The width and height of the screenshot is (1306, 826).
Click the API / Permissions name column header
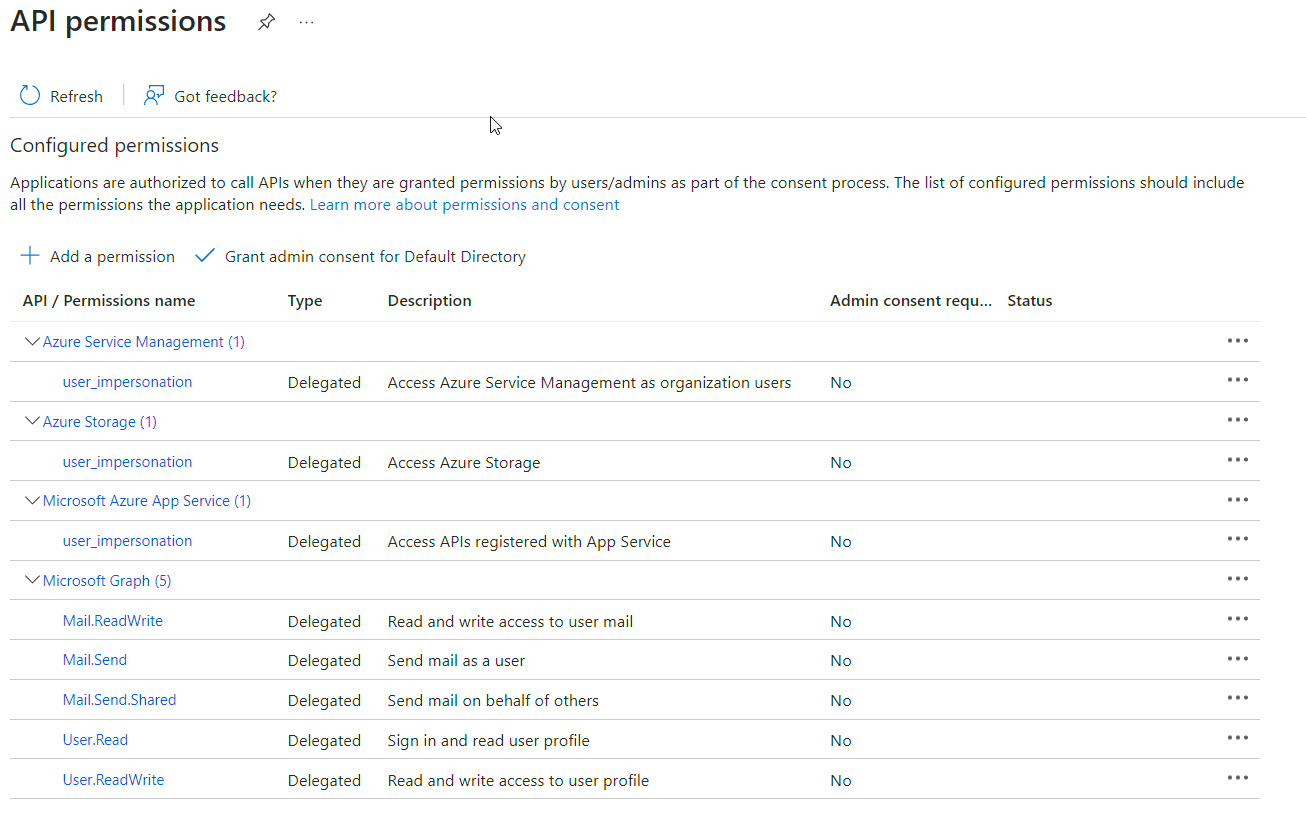[x=109, y=301]
